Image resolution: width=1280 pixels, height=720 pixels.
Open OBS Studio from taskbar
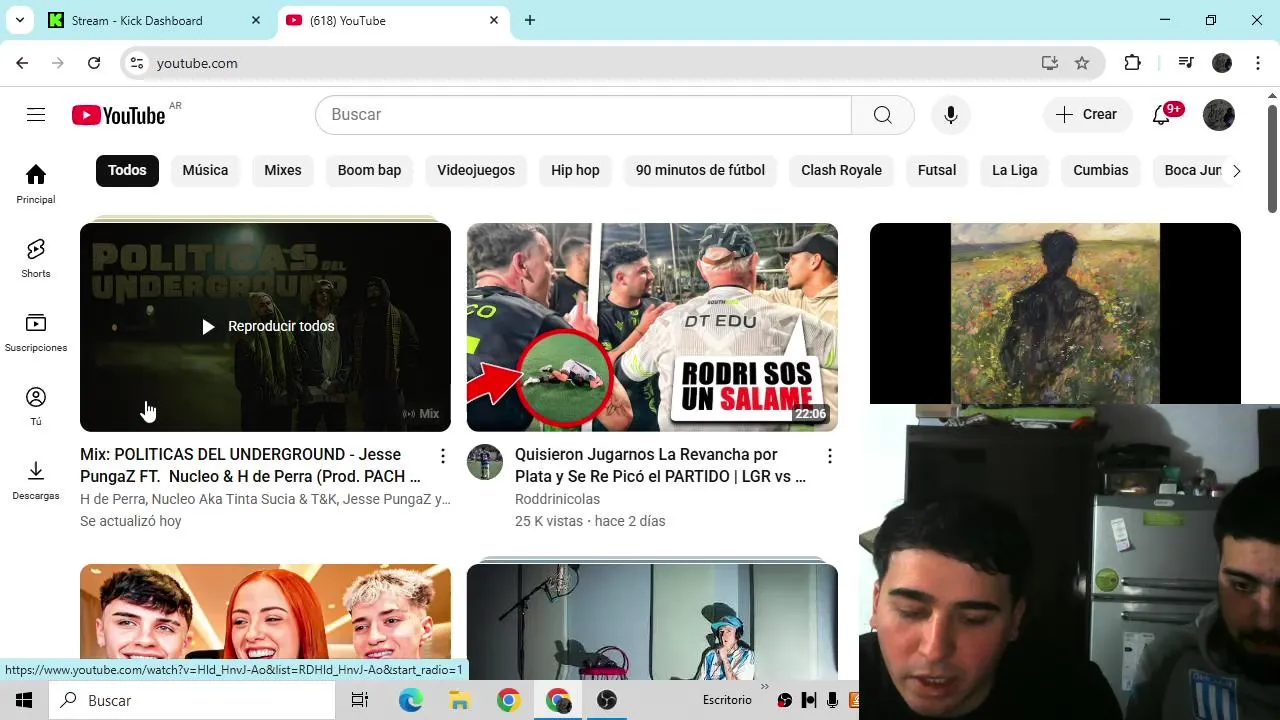[607, 700]
